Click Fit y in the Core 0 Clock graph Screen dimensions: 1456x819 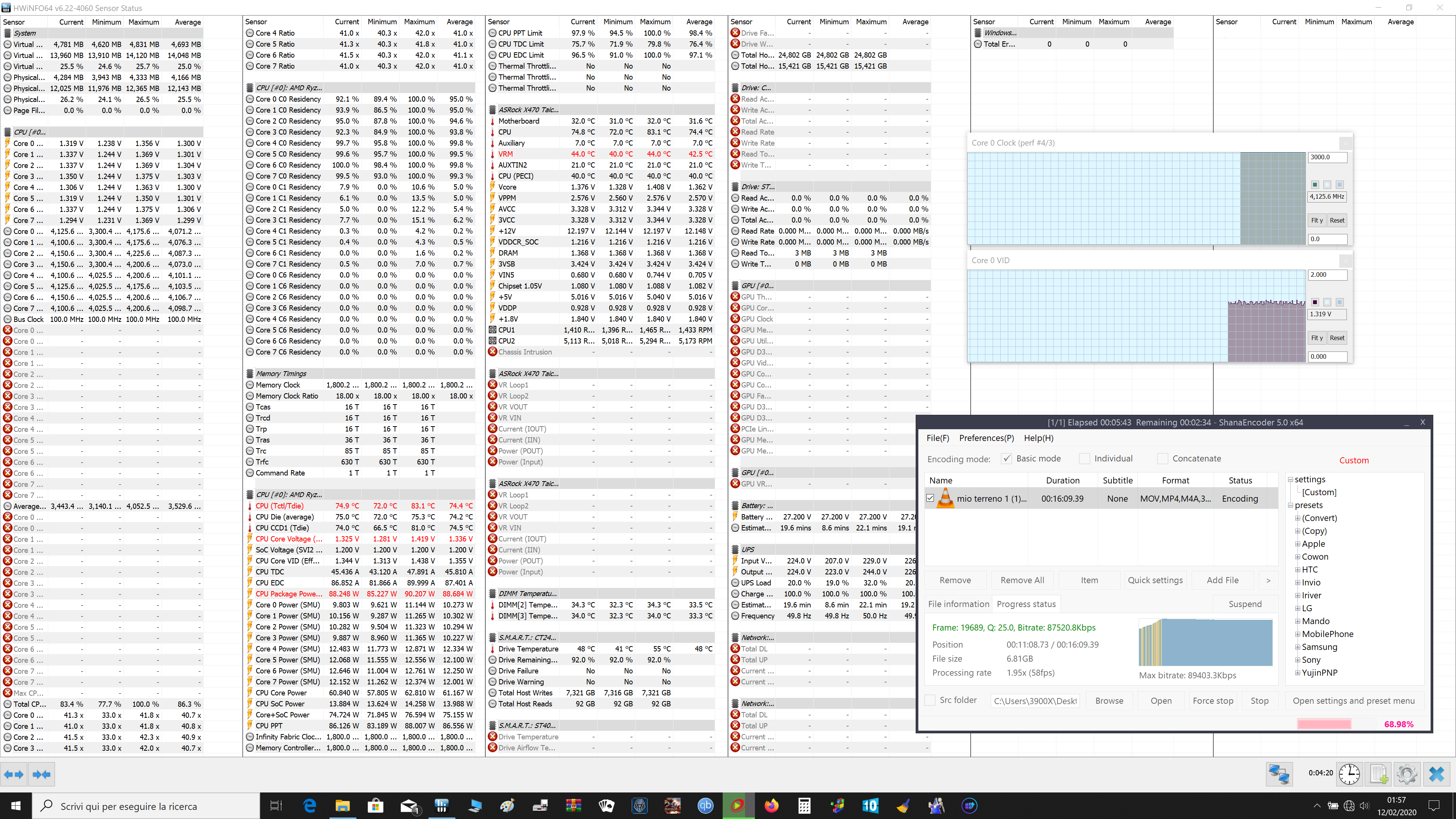pyautogui.click(x=1317, y=220)
